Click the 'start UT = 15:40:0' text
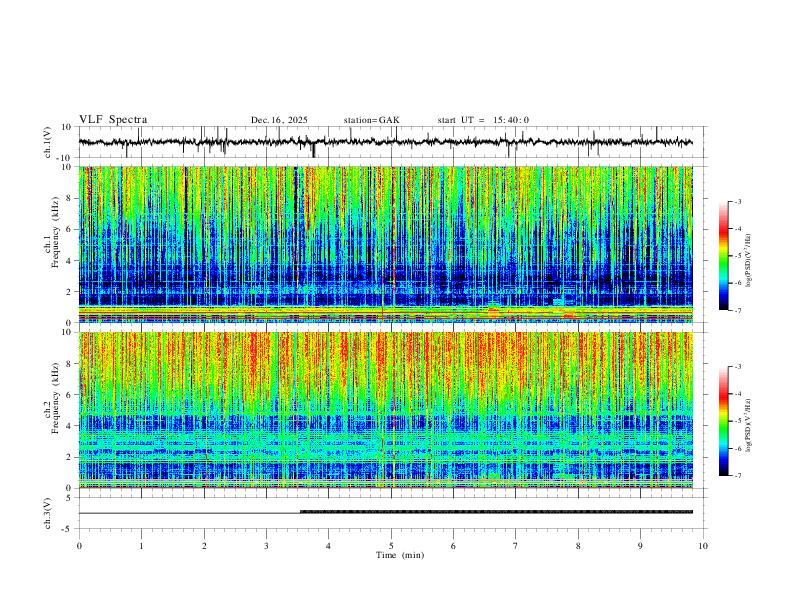Screen dimensions: 792x612 [483, 120]
